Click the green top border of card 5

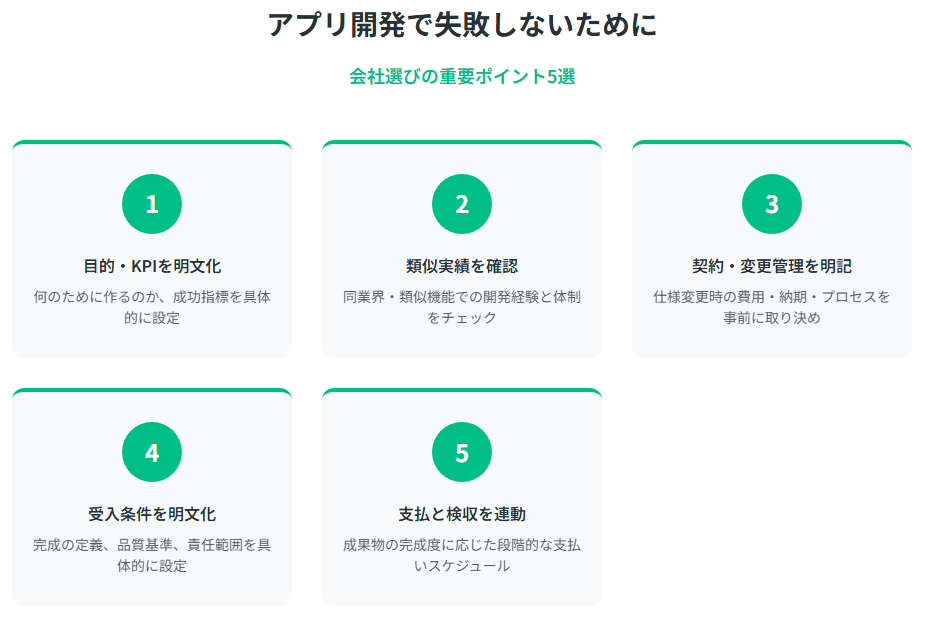pos(462,391)
